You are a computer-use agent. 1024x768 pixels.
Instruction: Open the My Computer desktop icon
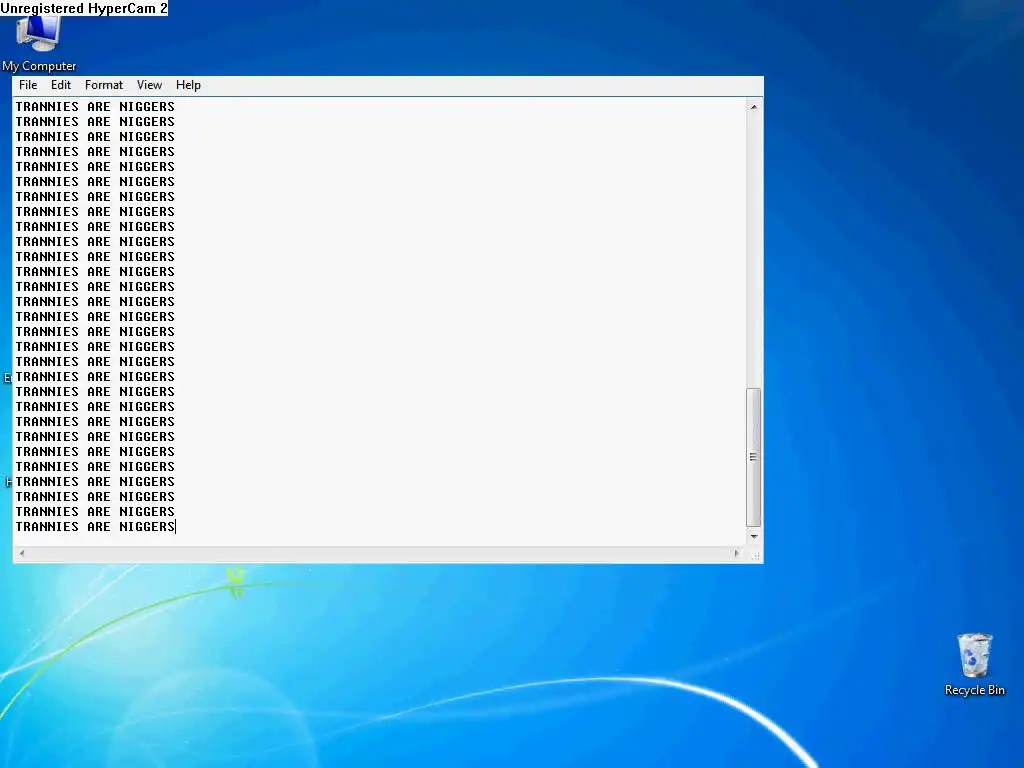pos(39,43)
